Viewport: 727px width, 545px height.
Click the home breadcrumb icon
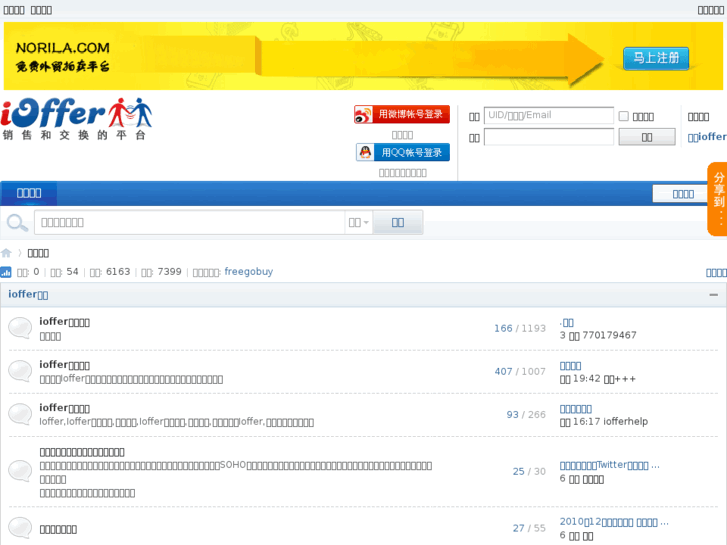(6, 253)
